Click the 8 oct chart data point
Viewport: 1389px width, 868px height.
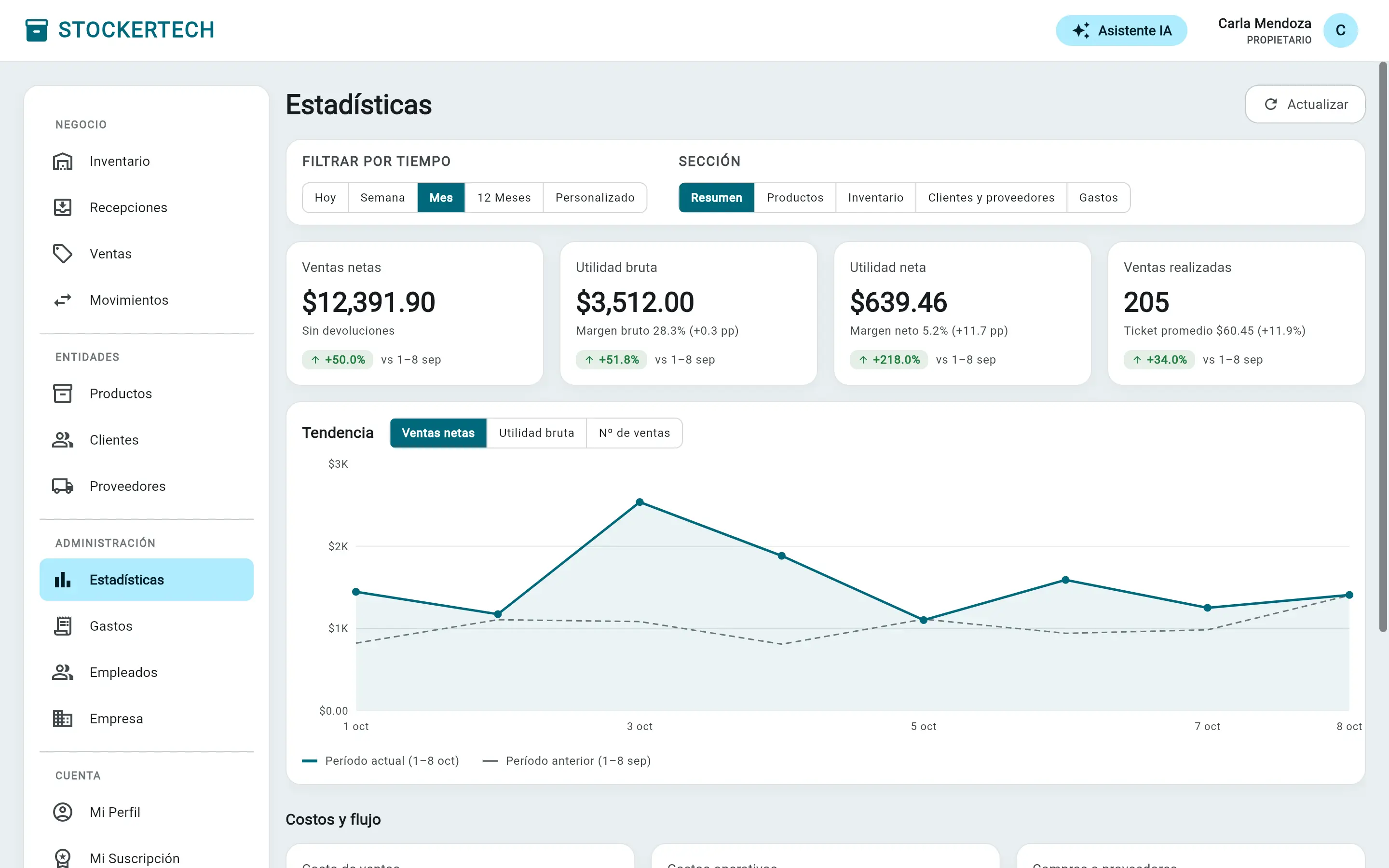[x=1349, y=595]
